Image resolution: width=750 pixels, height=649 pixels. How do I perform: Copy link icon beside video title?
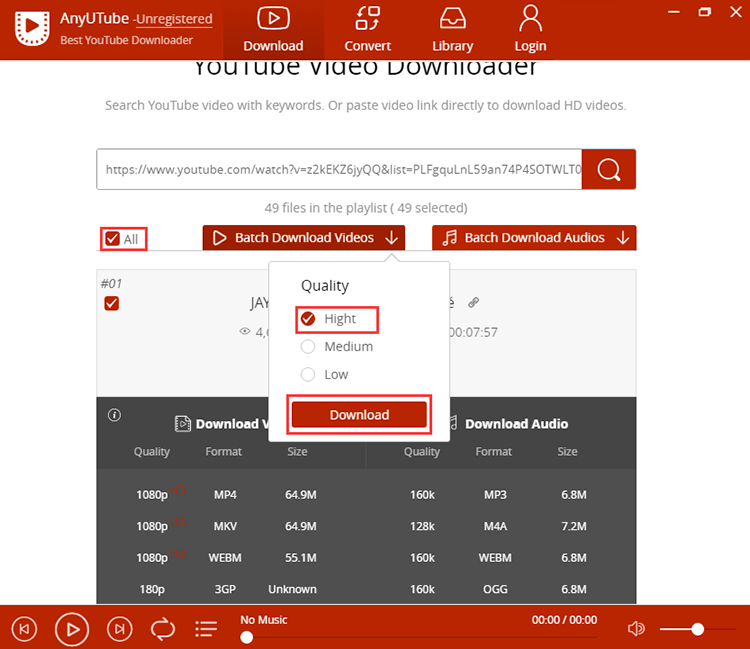coord(473,302)
